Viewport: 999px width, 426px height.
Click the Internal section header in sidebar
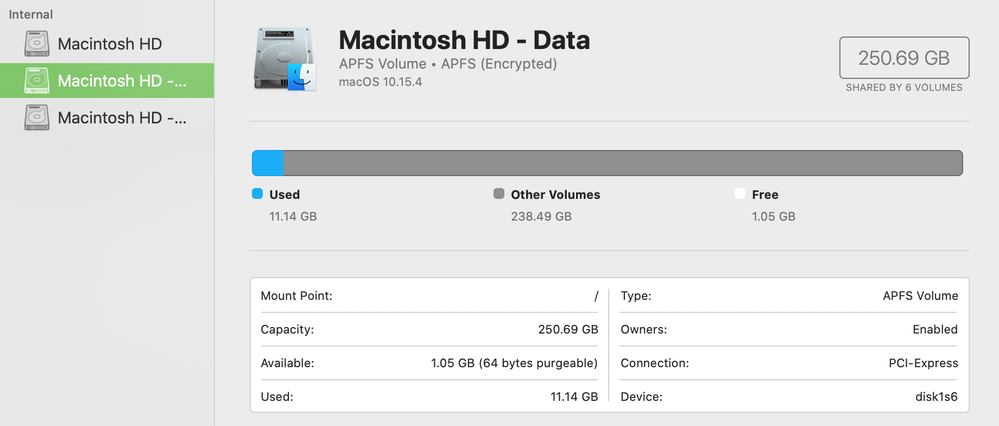click(31, 14)
